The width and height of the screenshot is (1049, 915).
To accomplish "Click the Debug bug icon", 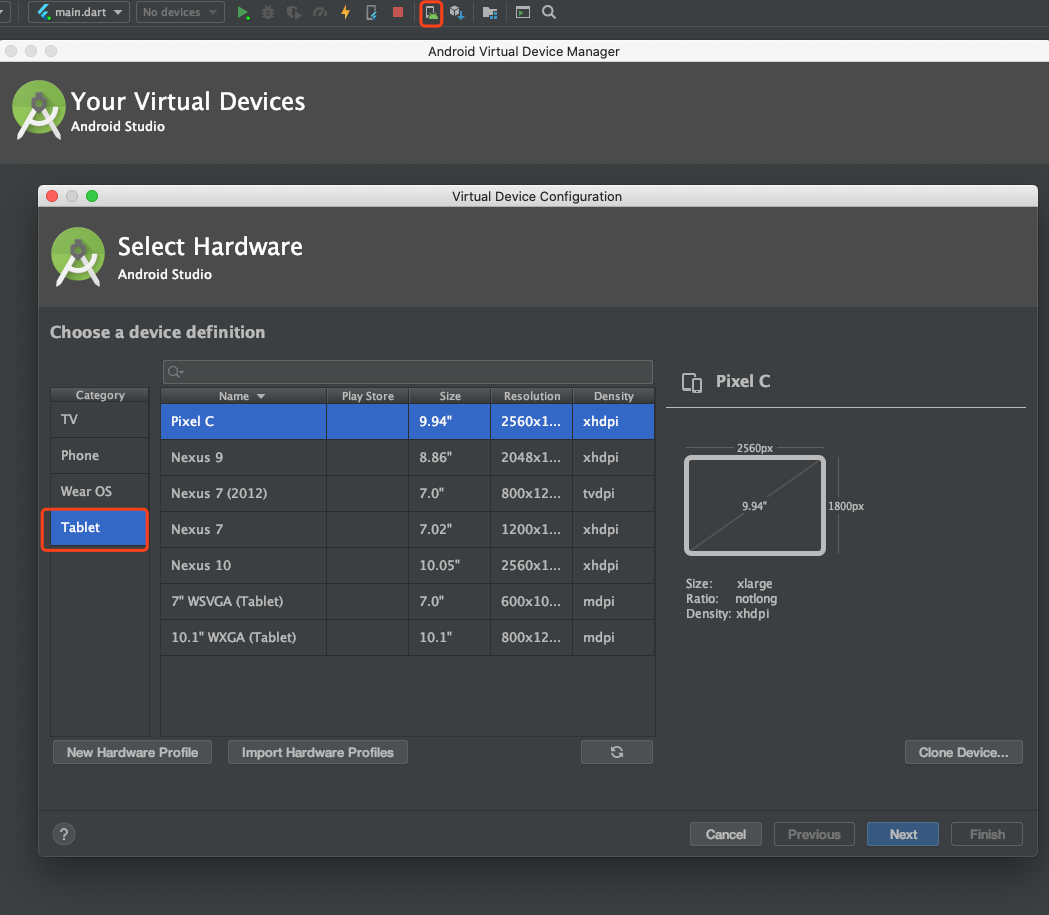I will coord(268,13).
